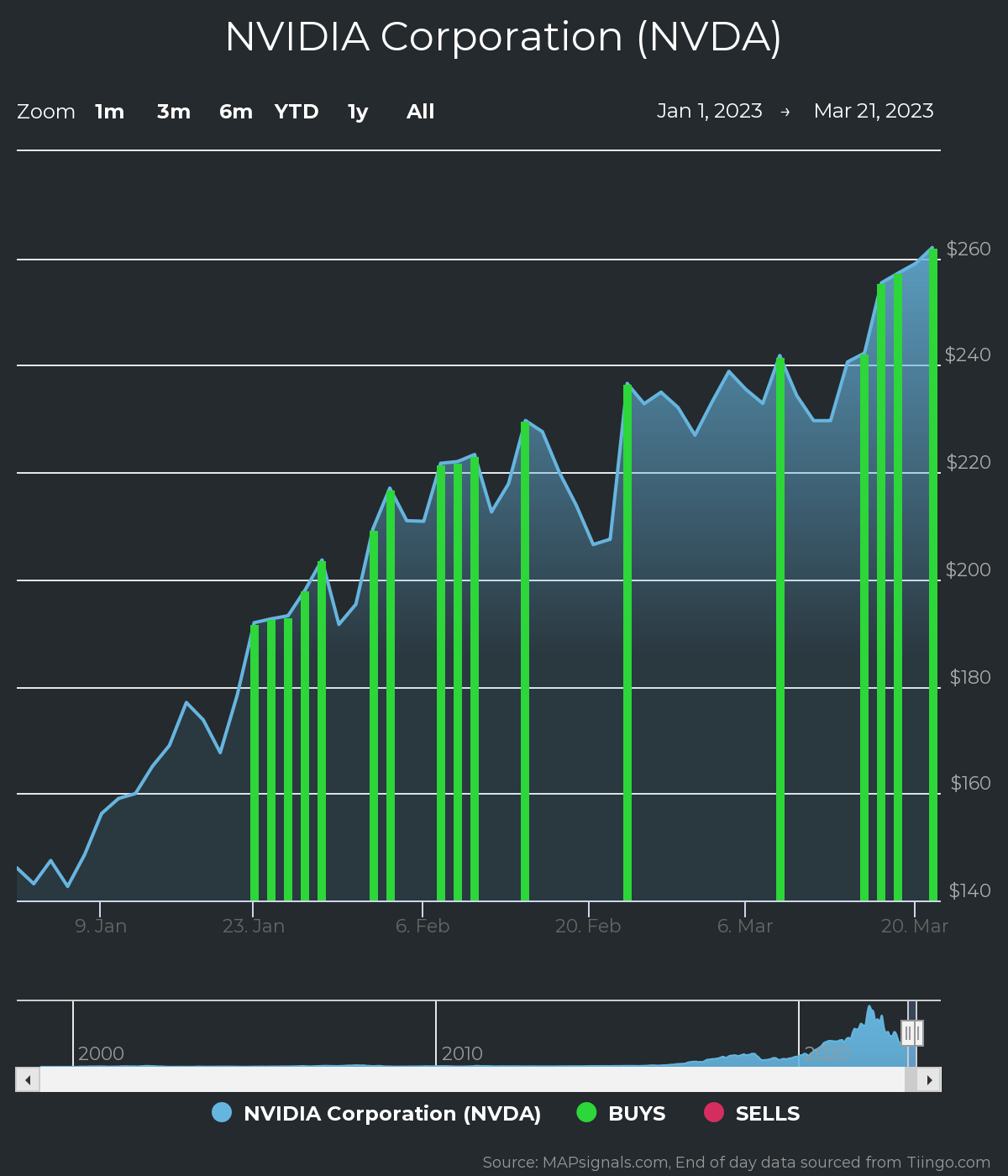Click the $260 price axis label
1008x1176 pixels.
pos(969,249)
